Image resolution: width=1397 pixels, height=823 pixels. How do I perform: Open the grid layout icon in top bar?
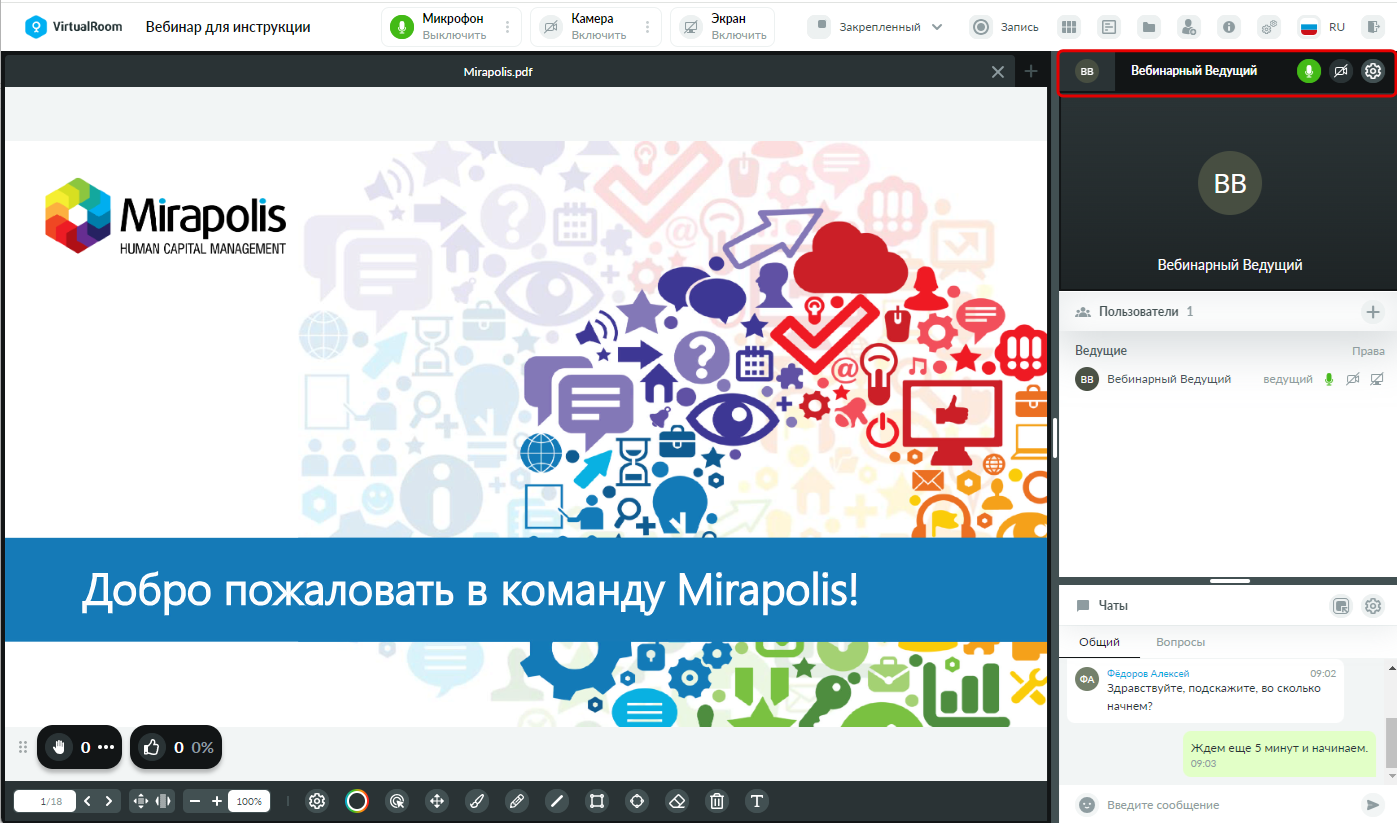1069,27
